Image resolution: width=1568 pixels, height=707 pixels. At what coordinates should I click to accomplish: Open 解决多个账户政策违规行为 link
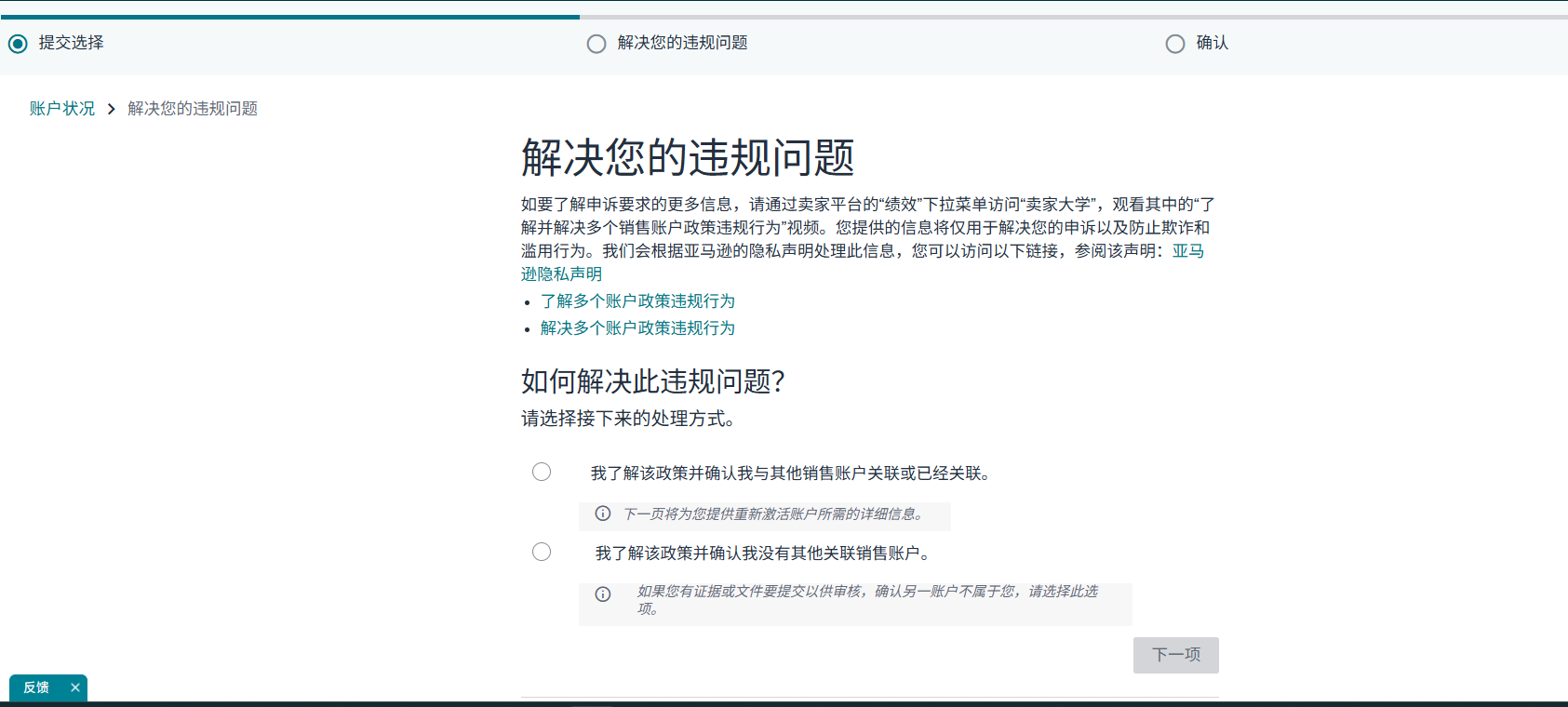(637, 328)
